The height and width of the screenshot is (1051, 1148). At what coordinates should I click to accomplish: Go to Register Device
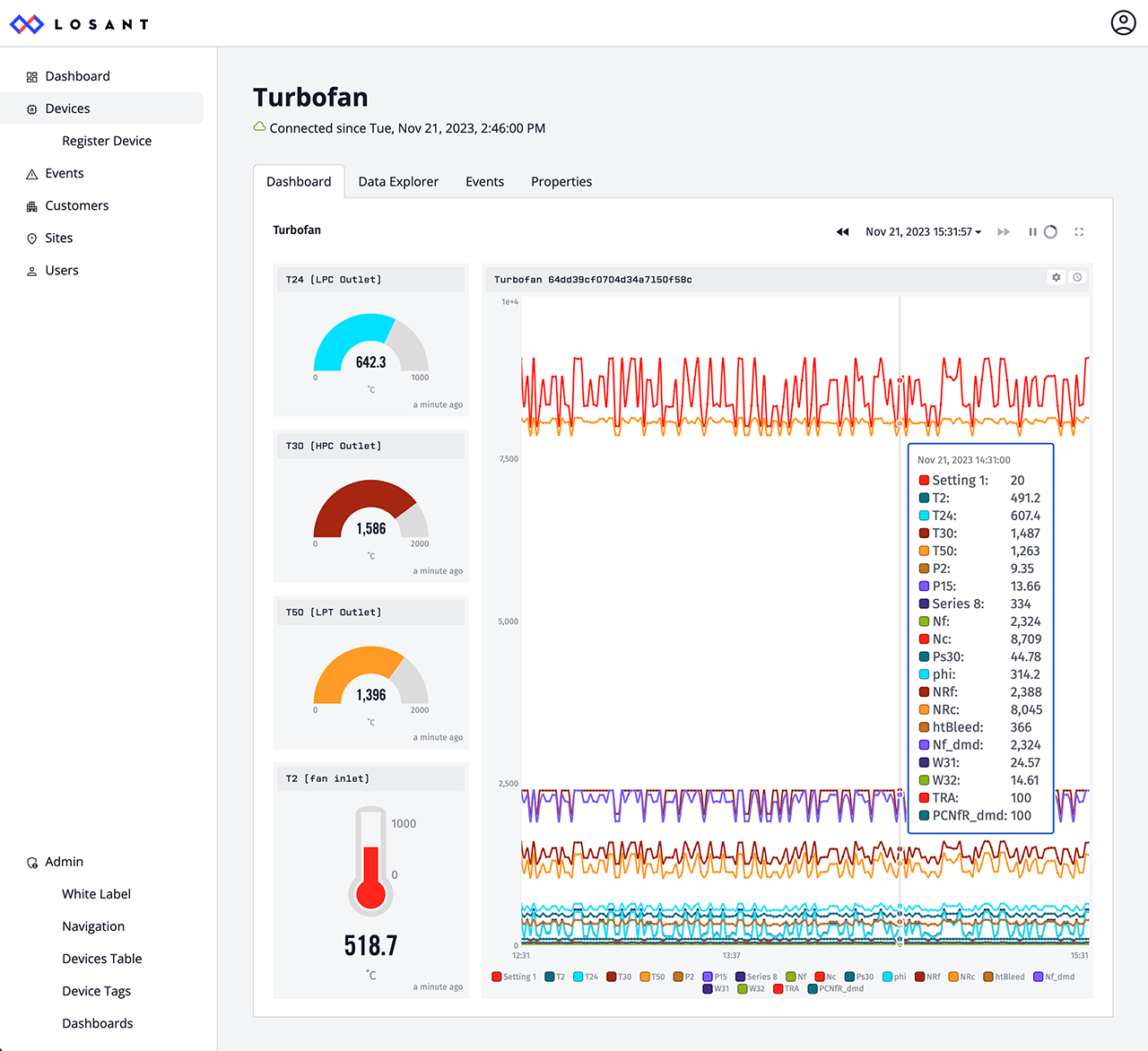point(107,141)
